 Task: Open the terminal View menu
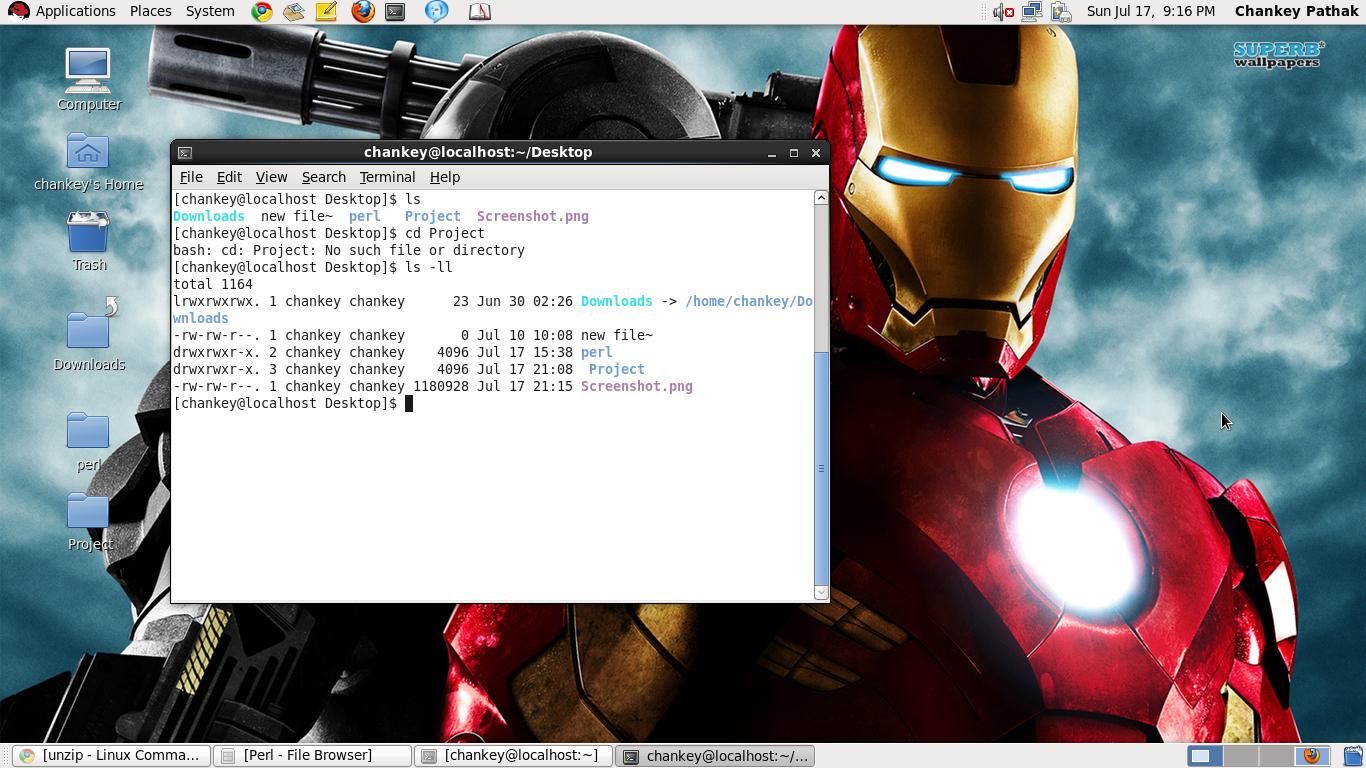271,177
